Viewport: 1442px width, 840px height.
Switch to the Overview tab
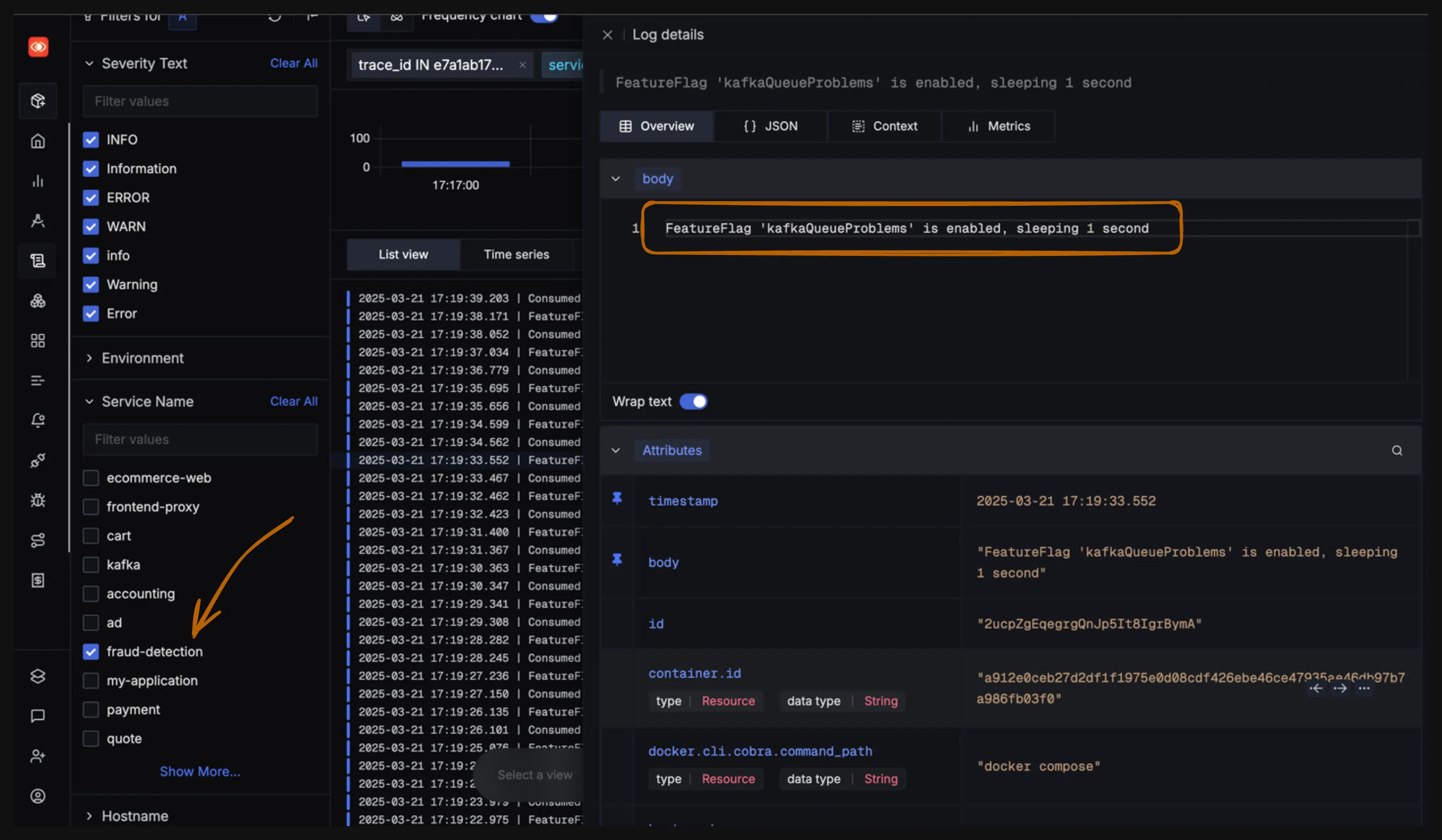coord(656,126)
